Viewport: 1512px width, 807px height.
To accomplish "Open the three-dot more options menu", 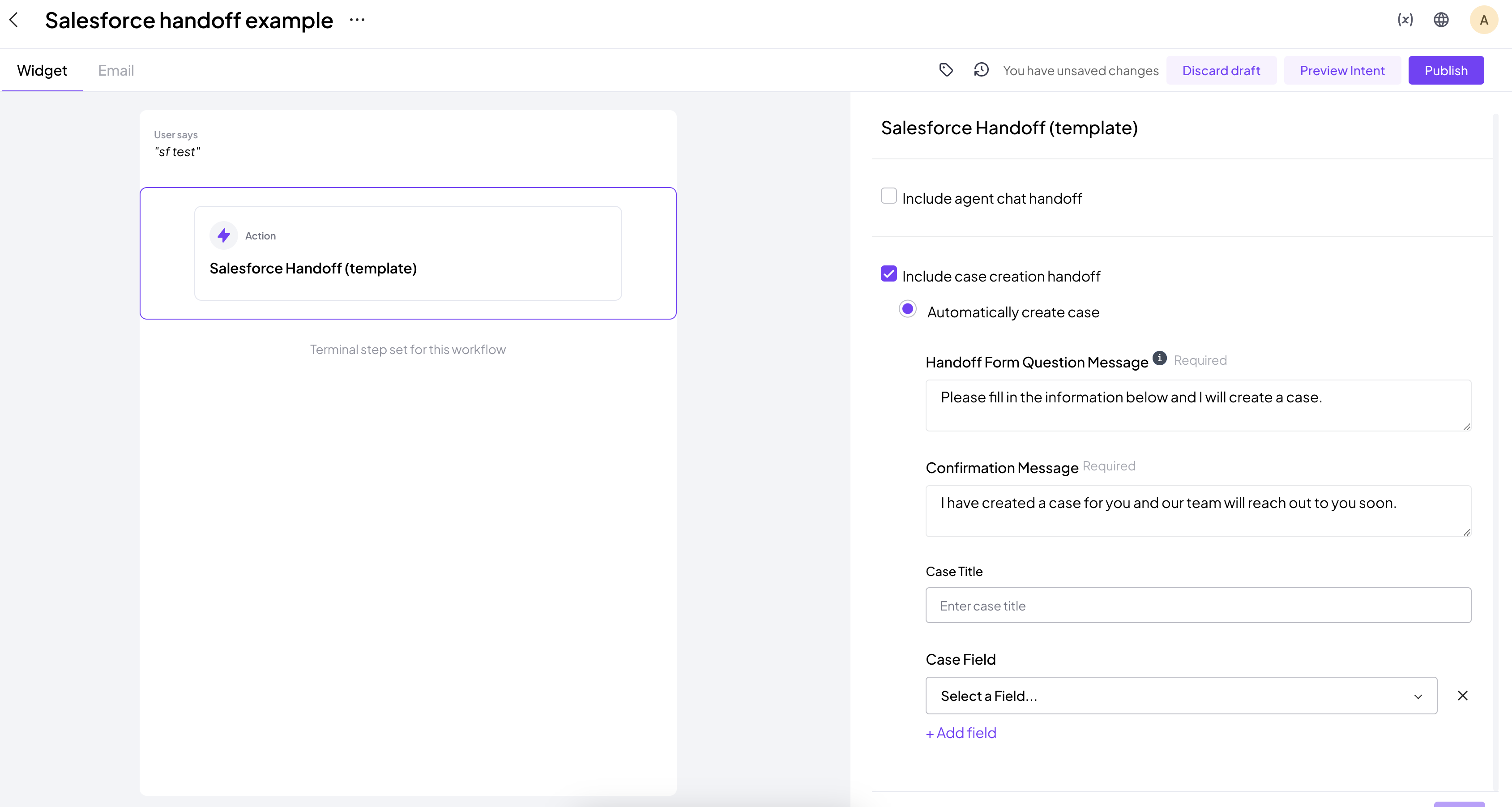I will (357, 20).
